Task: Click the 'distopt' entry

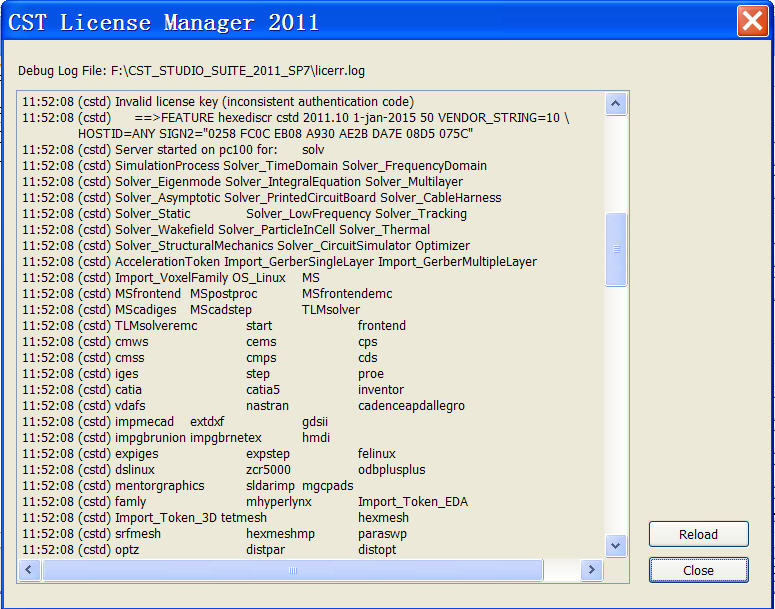Action: click(377, 550)
